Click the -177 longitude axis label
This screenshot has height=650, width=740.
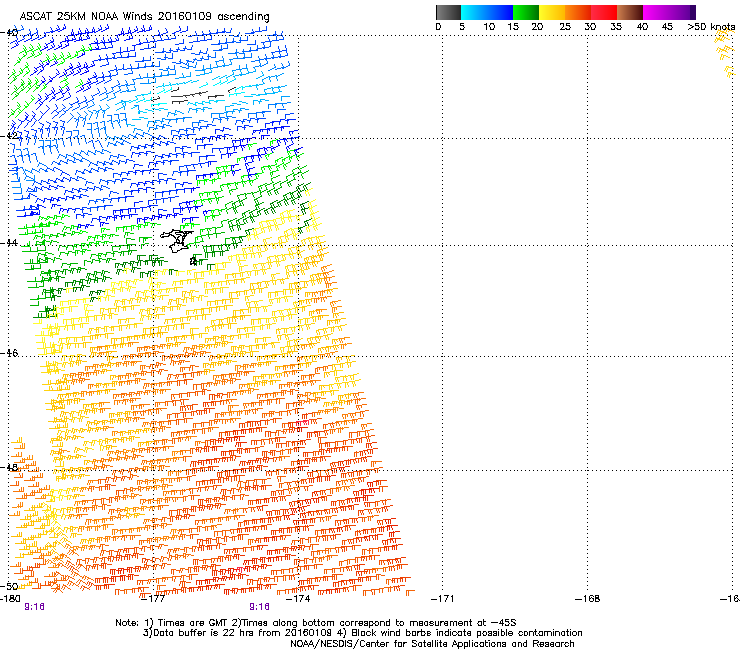coord(153,599)
